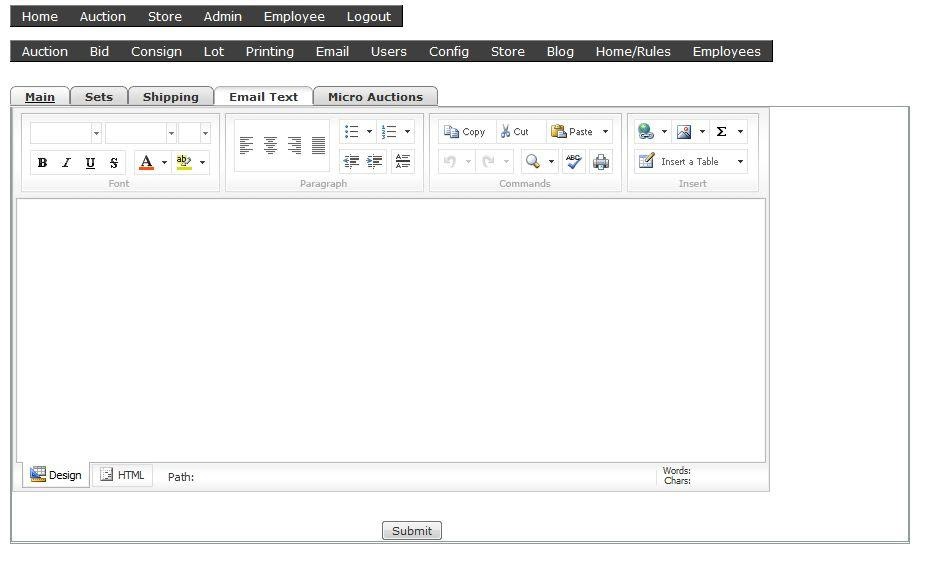Decrease paragraph indent
This screenshot has height=568, width=928.
coord(351,161)
